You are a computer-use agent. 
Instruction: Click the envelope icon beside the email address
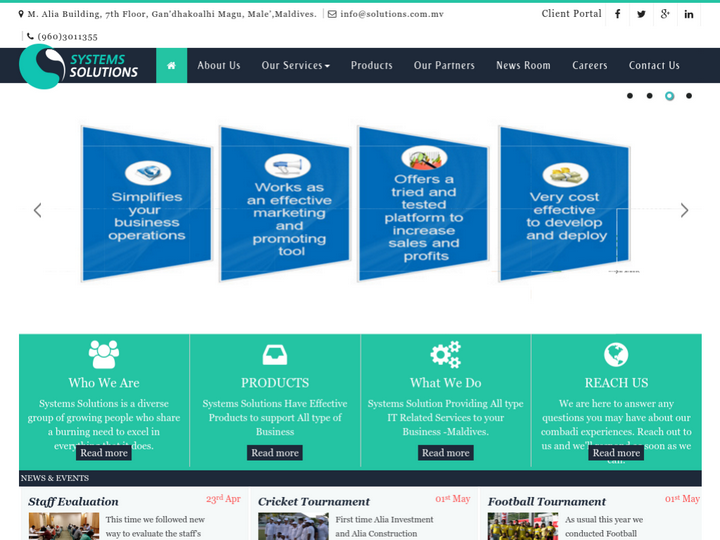click(x=332, y=14)
